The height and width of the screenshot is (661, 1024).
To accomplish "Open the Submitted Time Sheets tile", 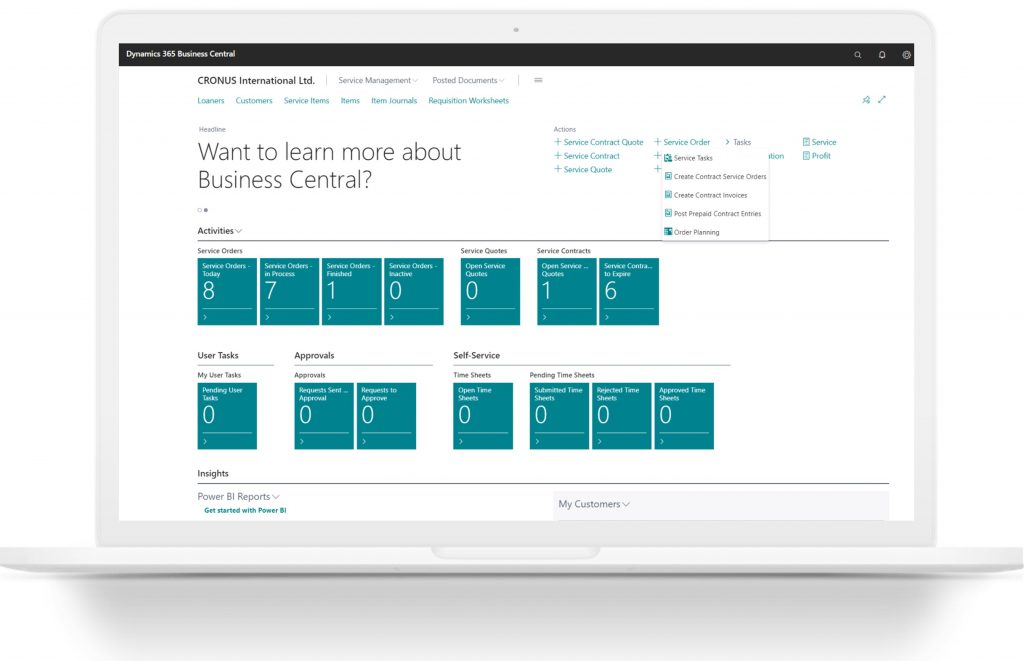I will coord(559,416).
